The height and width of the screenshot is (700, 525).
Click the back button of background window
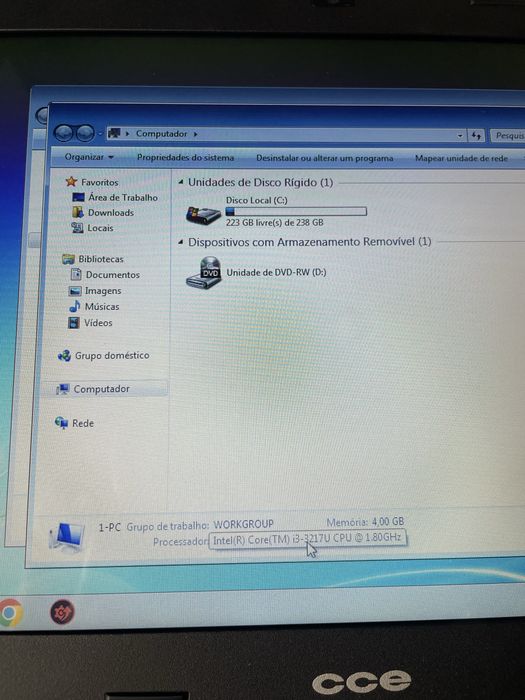point(42,116)
